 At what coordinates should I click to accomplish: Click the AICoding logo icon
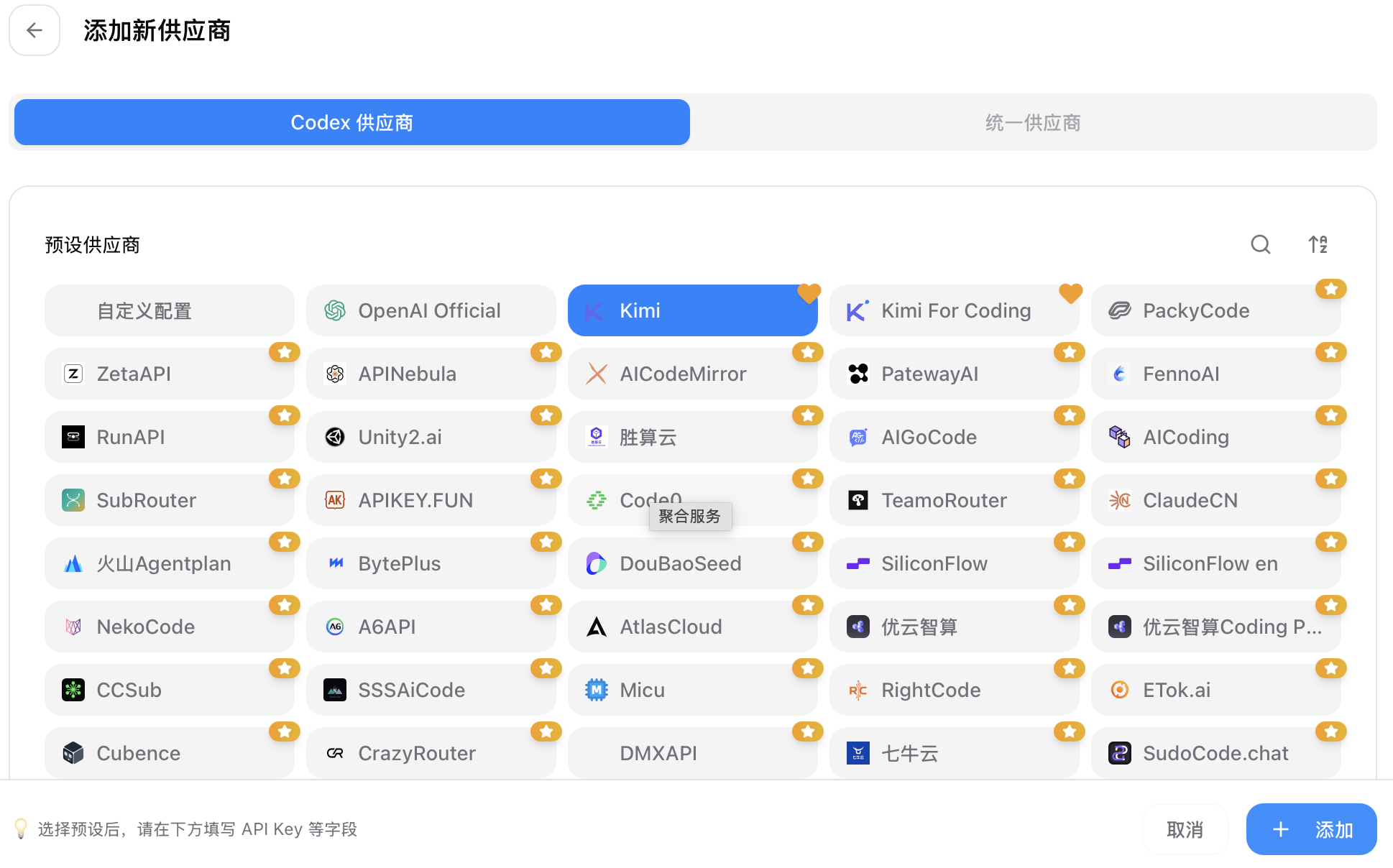(1120, 437)
